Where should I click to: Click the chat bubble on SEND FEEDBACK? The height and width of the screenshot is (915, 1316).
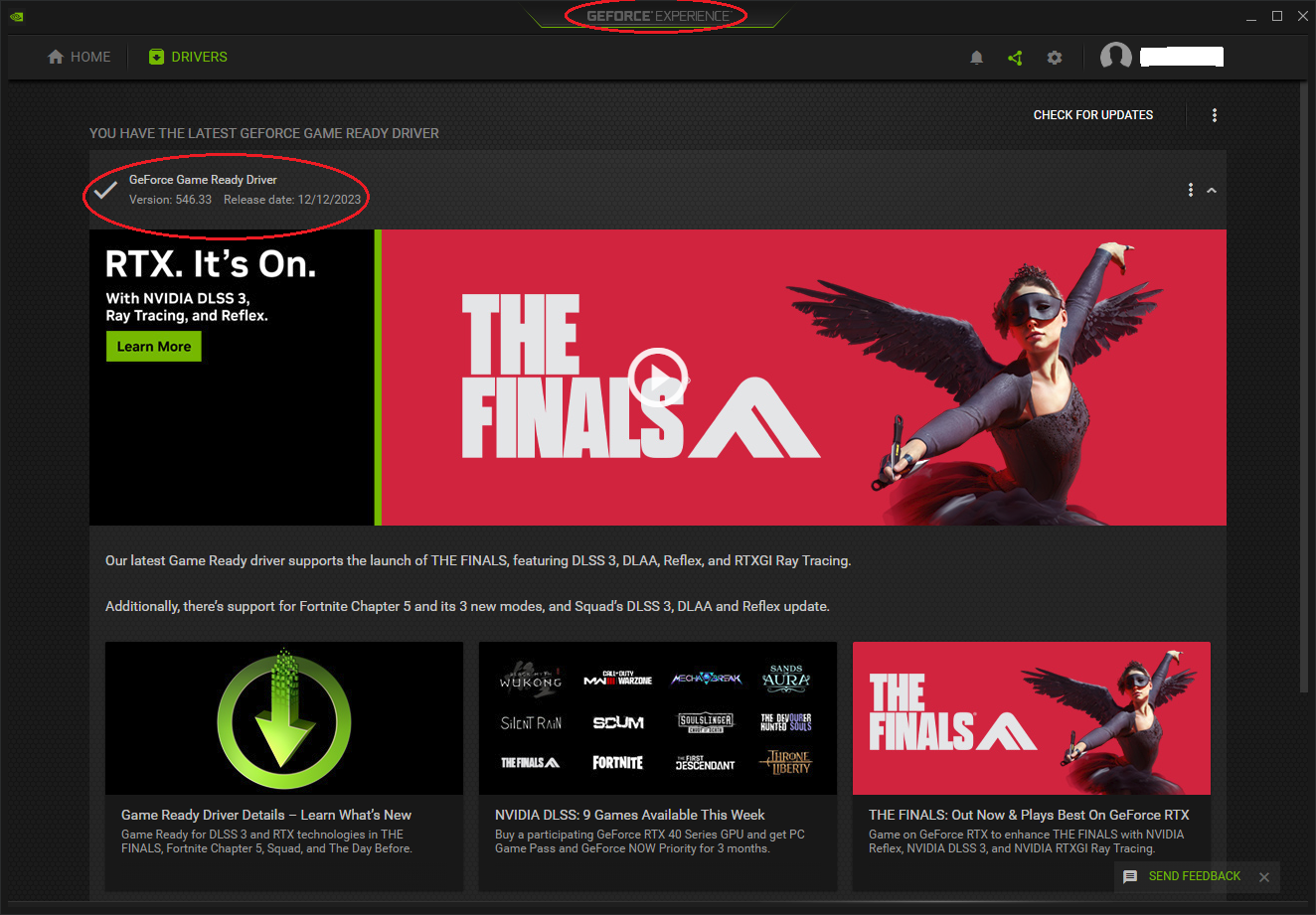(1130, 877)
